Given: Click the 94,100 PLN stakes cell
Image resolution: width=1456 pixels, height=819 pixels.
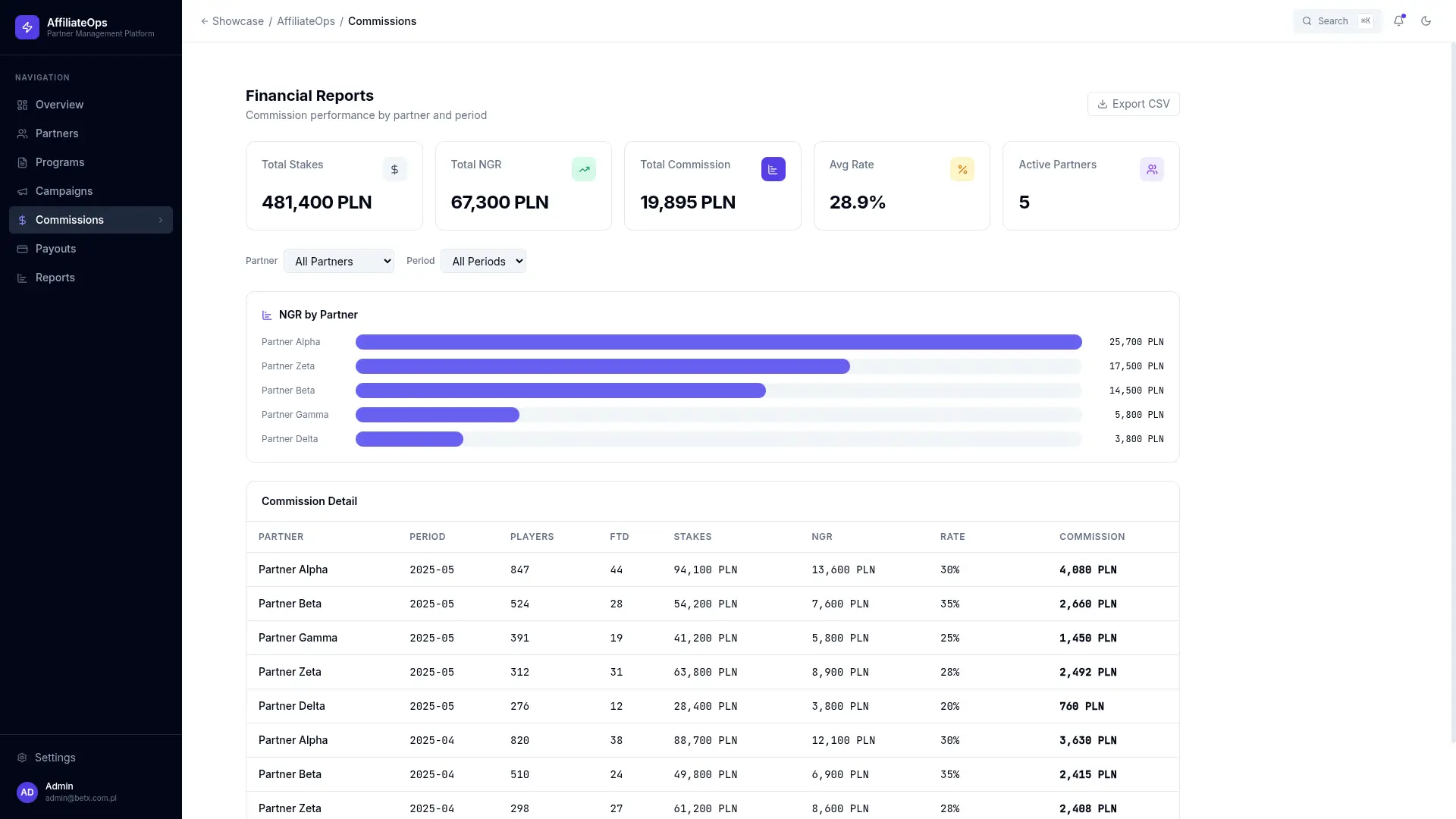Looking at the screenshot, I should click(x=705, y=570).
